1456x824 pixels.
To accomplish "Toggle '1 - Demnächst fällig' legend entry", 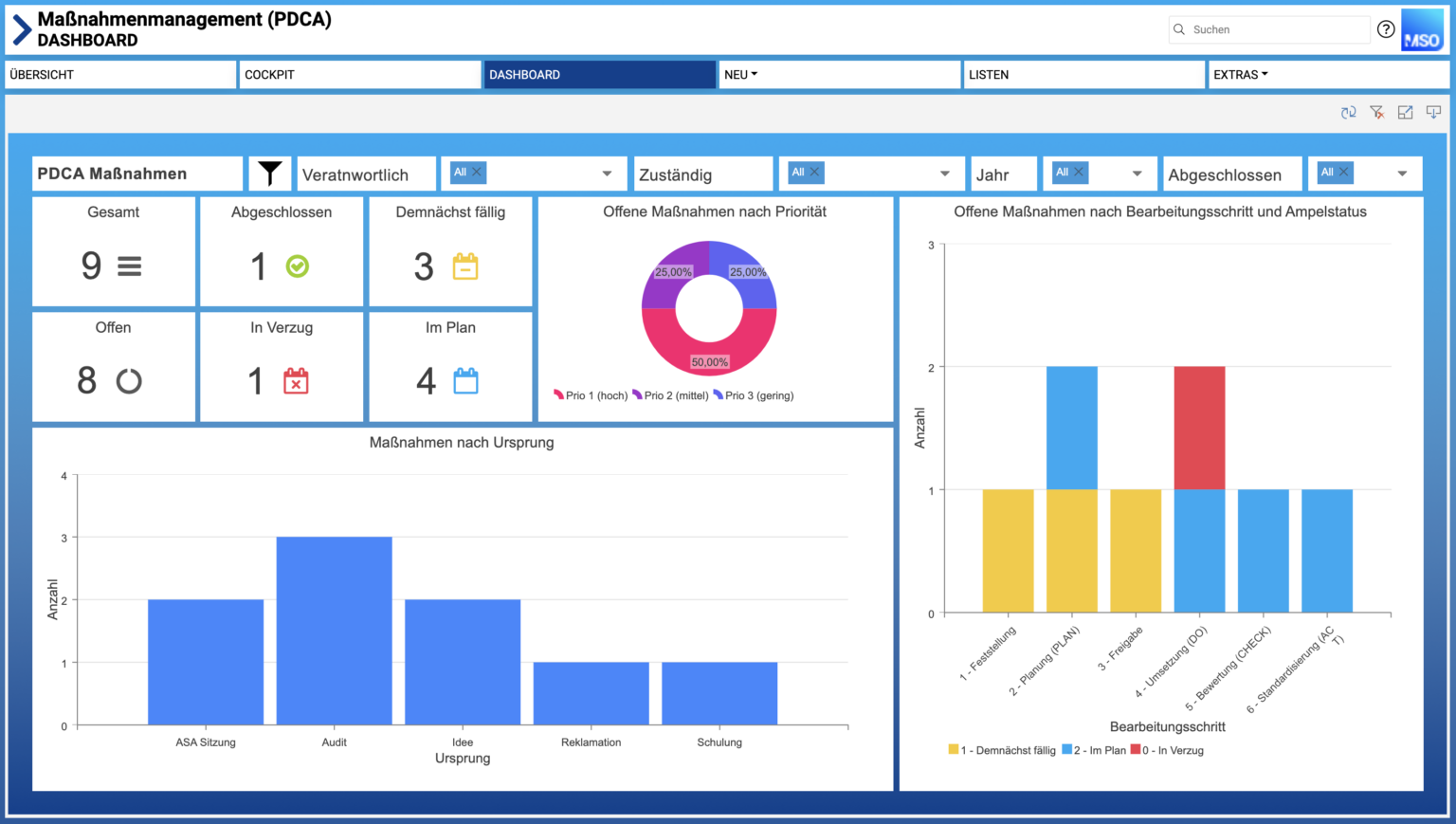I will pos(1002,750).
